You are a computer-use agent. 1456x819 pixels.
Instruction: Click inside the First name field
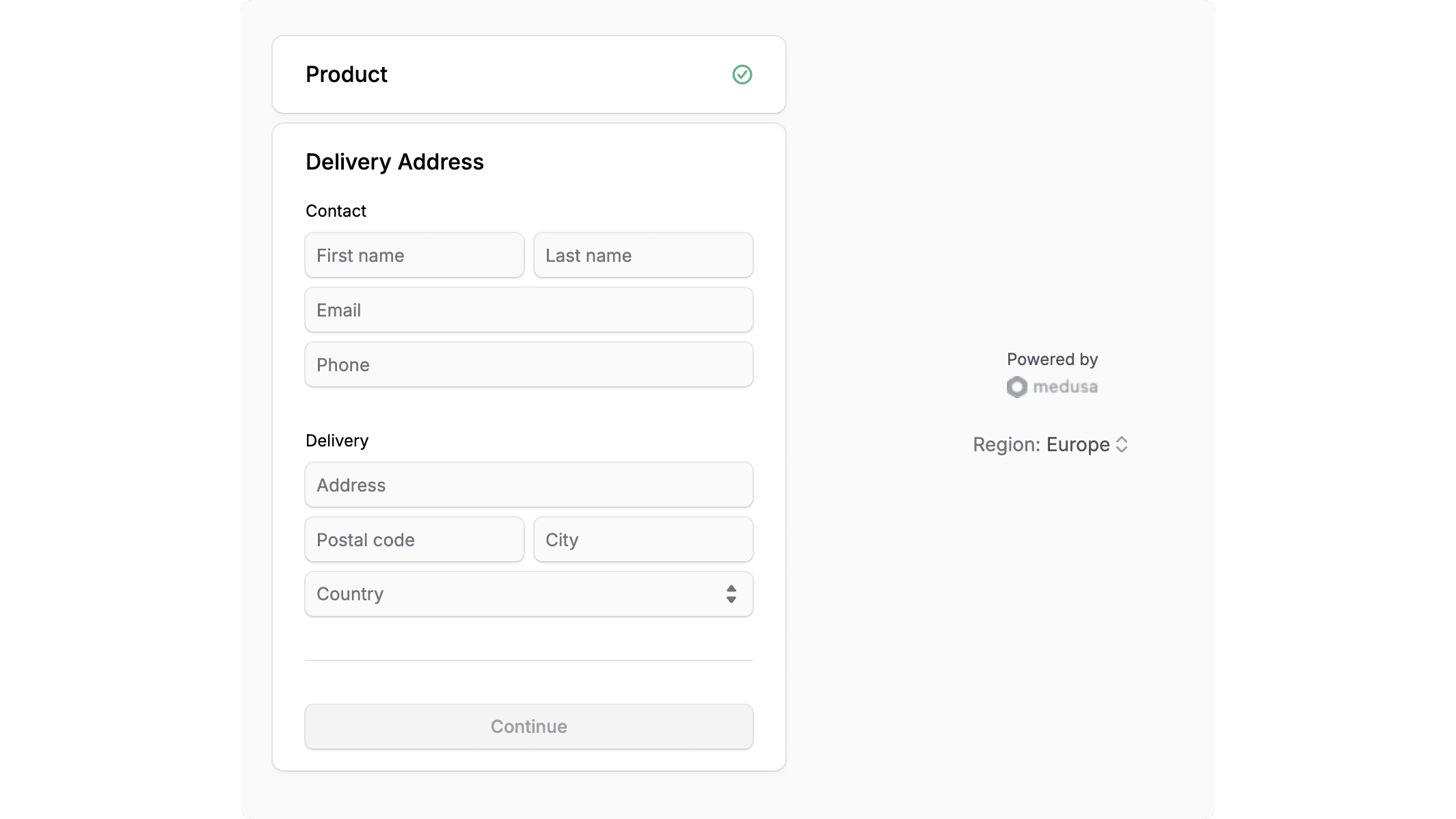414,255
